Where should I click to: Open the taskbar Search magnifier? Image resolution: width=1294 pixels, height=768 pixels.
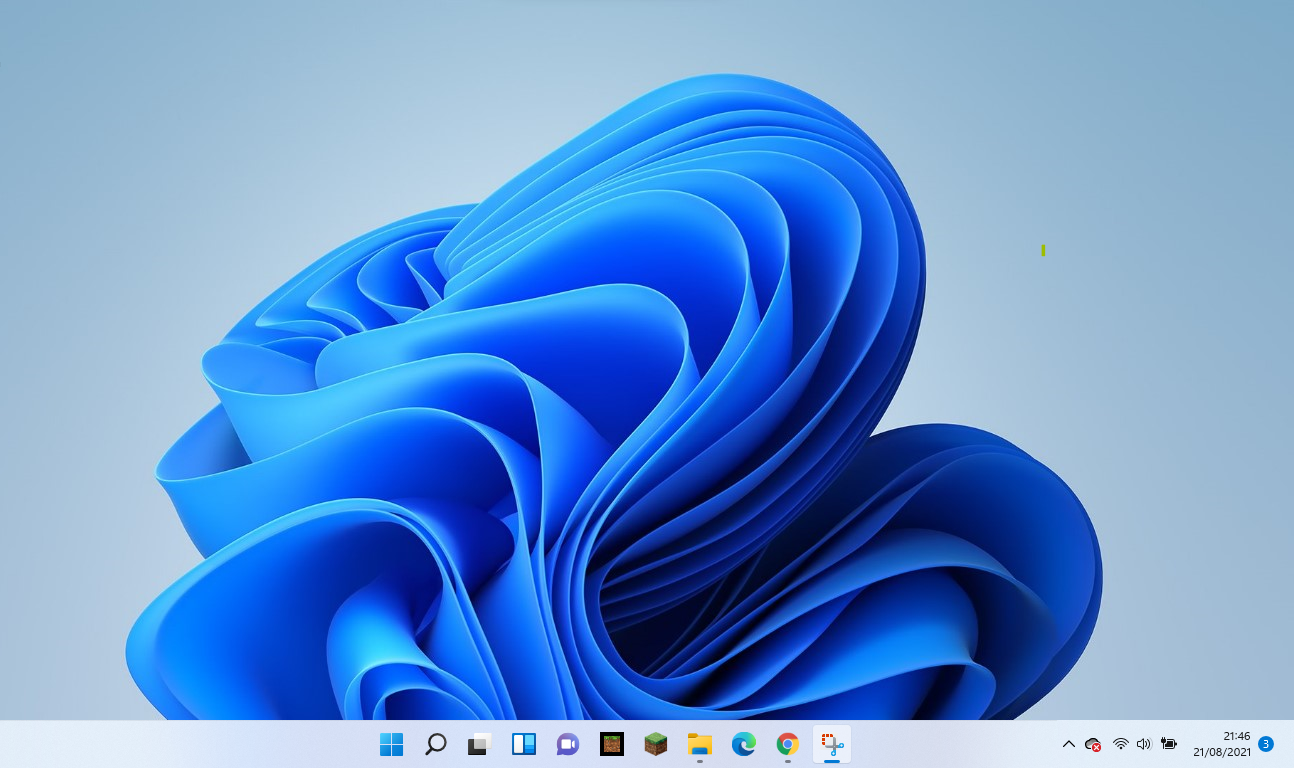[x=435, y=744]
